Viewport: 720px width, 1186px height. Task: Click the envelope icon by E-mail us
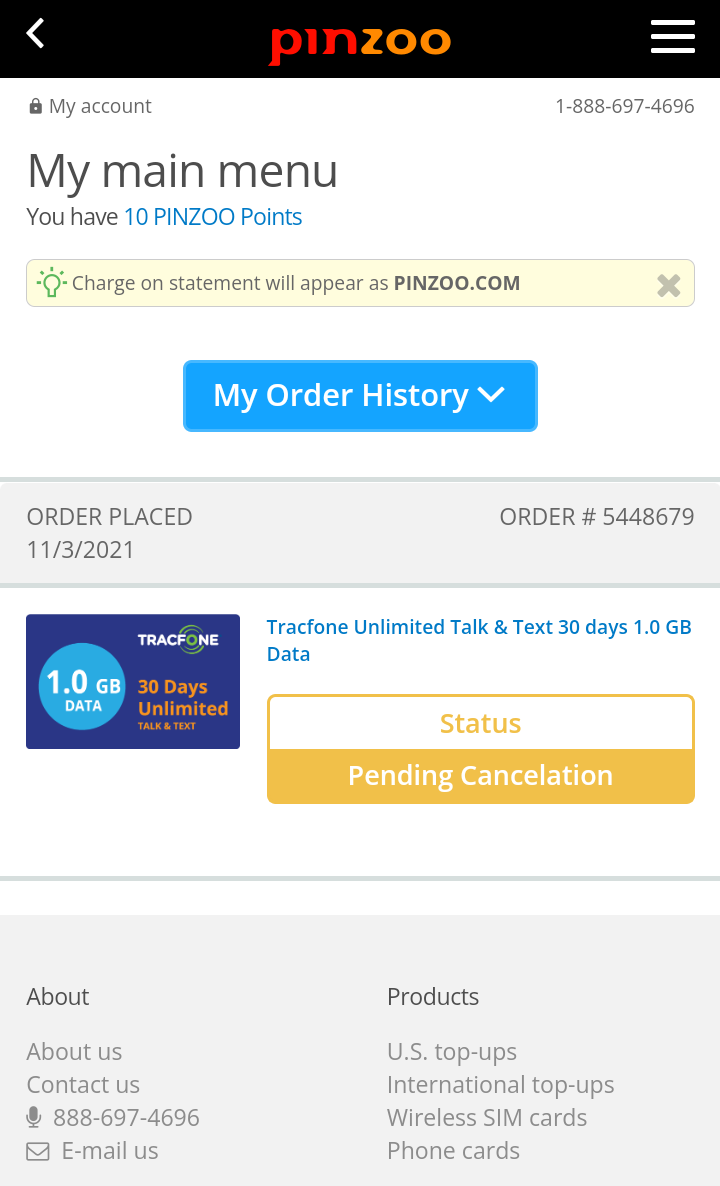(x=38, y=1151)
